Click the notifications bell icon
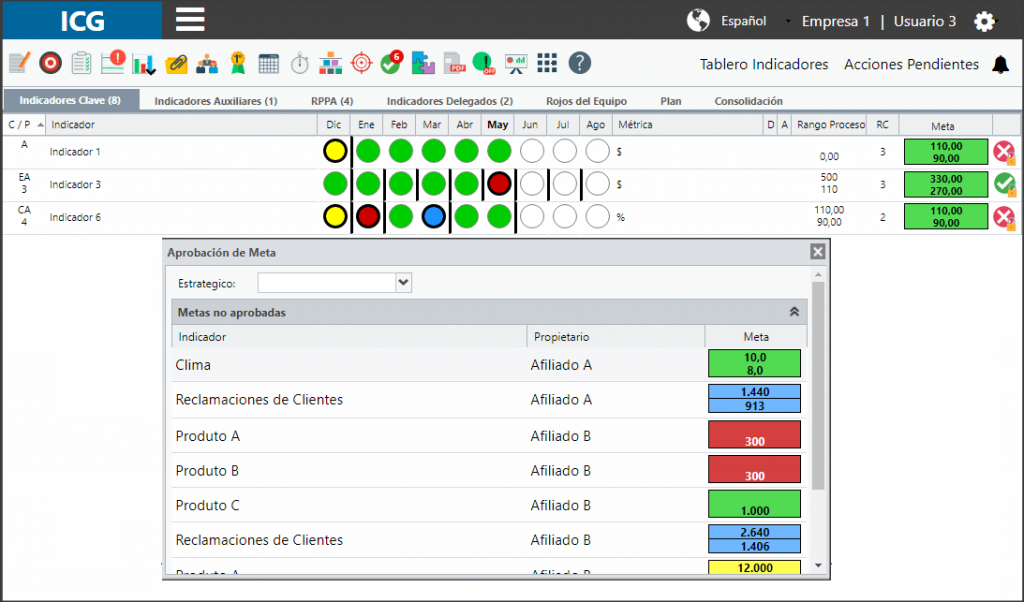The height and width of the screenshot is (602, 1024). point(1000,64)
